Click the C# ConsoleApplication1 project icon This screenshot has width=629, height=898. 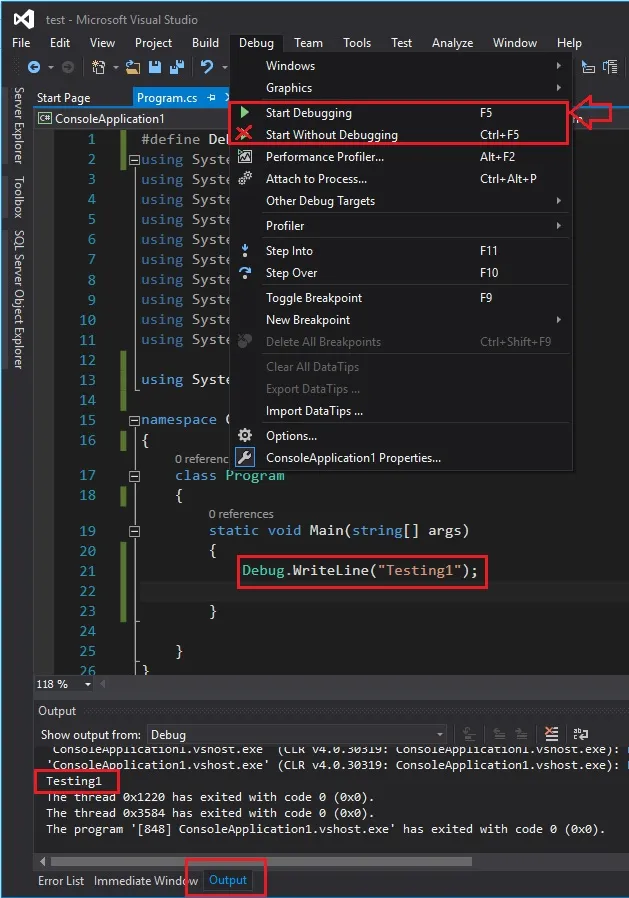point(45,119)
